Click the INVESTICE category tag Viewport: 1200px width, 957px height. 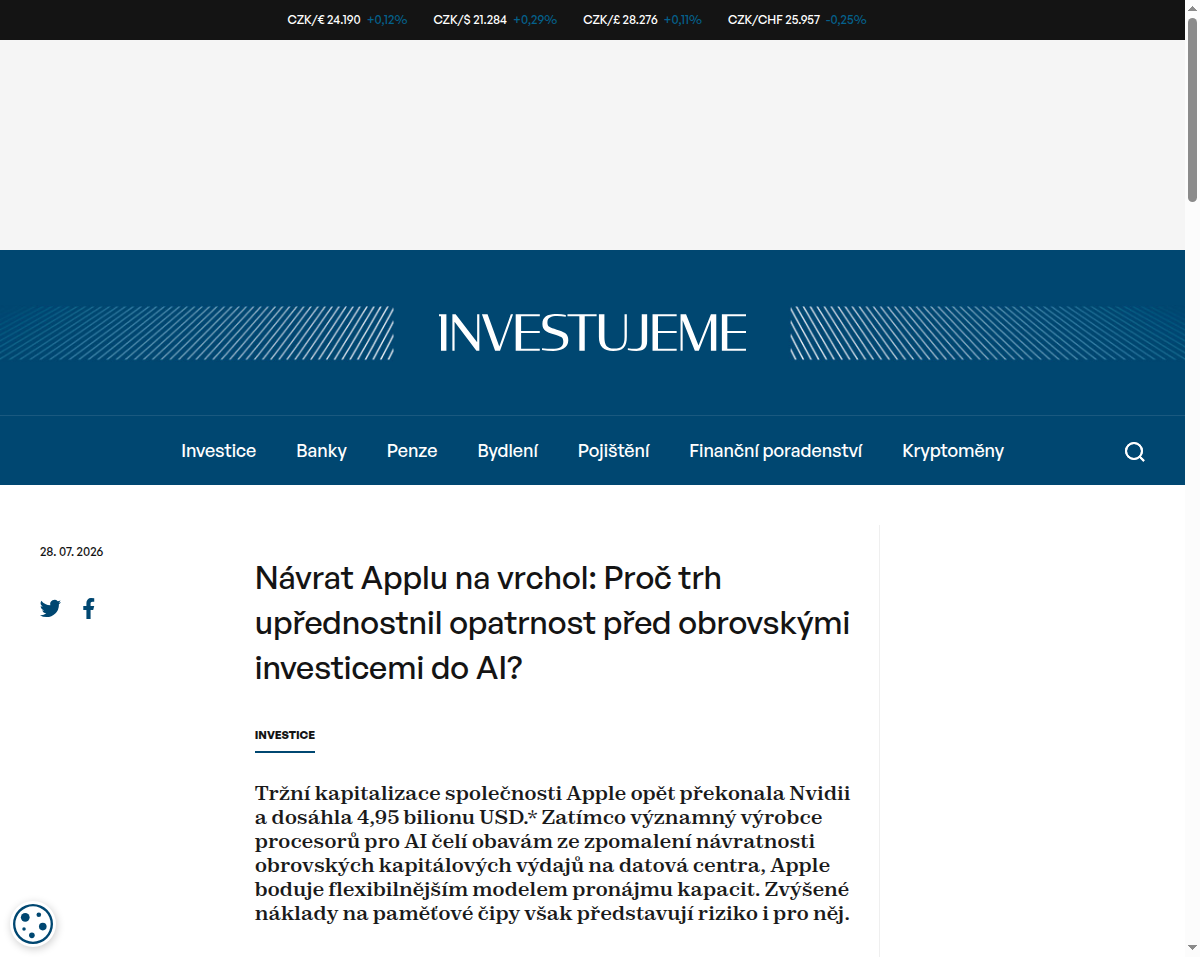[x=285, y=735]
